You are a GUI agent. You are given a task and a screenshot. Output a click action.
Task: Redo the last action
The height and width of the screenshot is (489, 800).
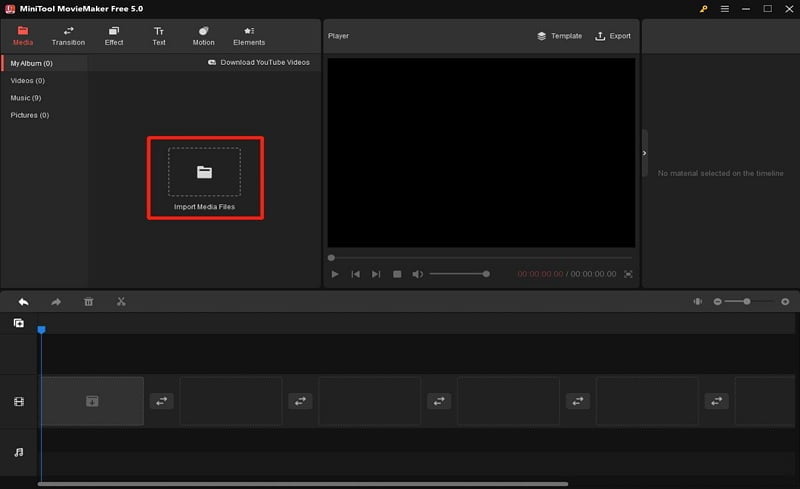pos(56,302)
